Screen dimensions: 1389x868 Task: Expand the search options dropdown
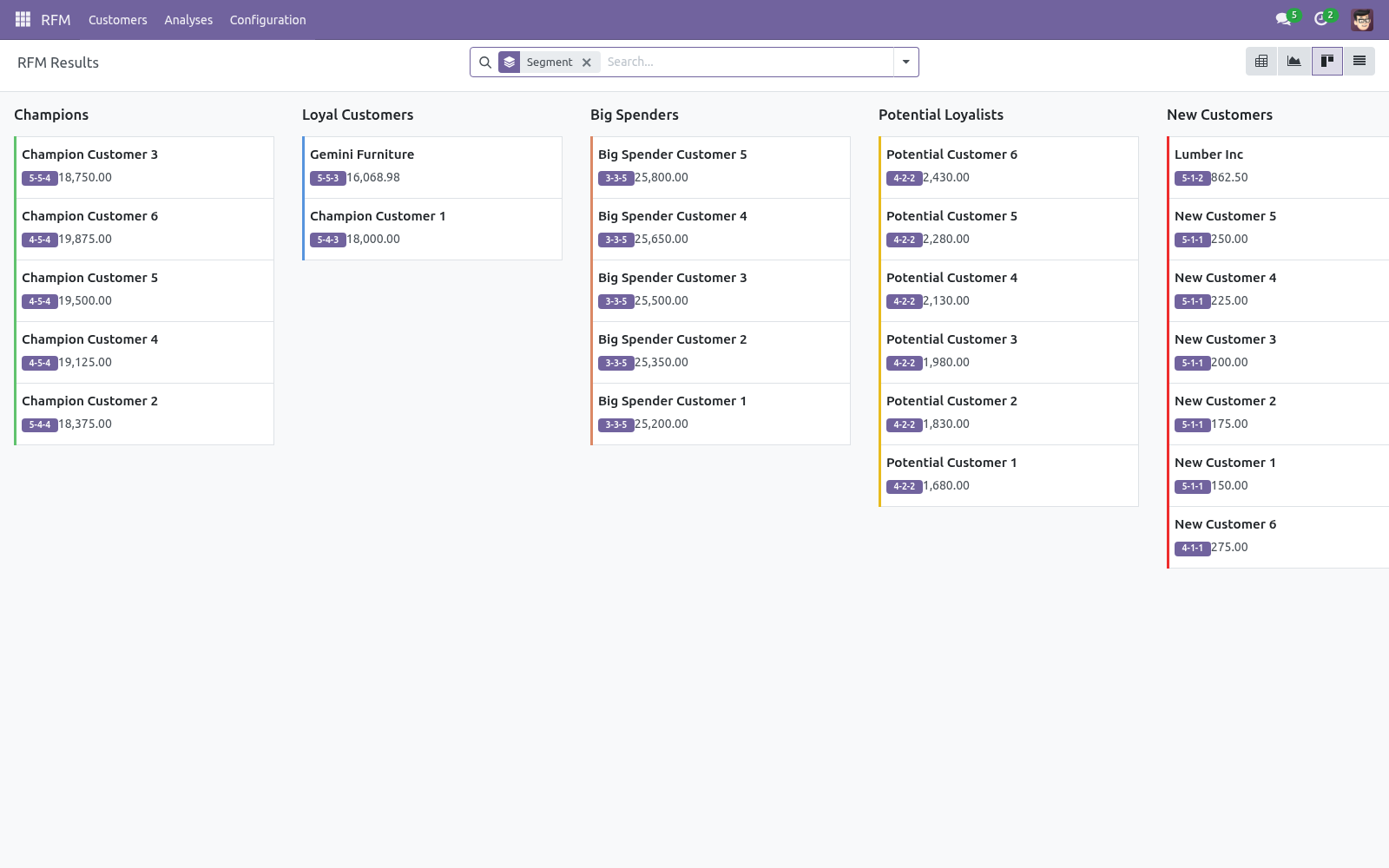tap(906, 62)
